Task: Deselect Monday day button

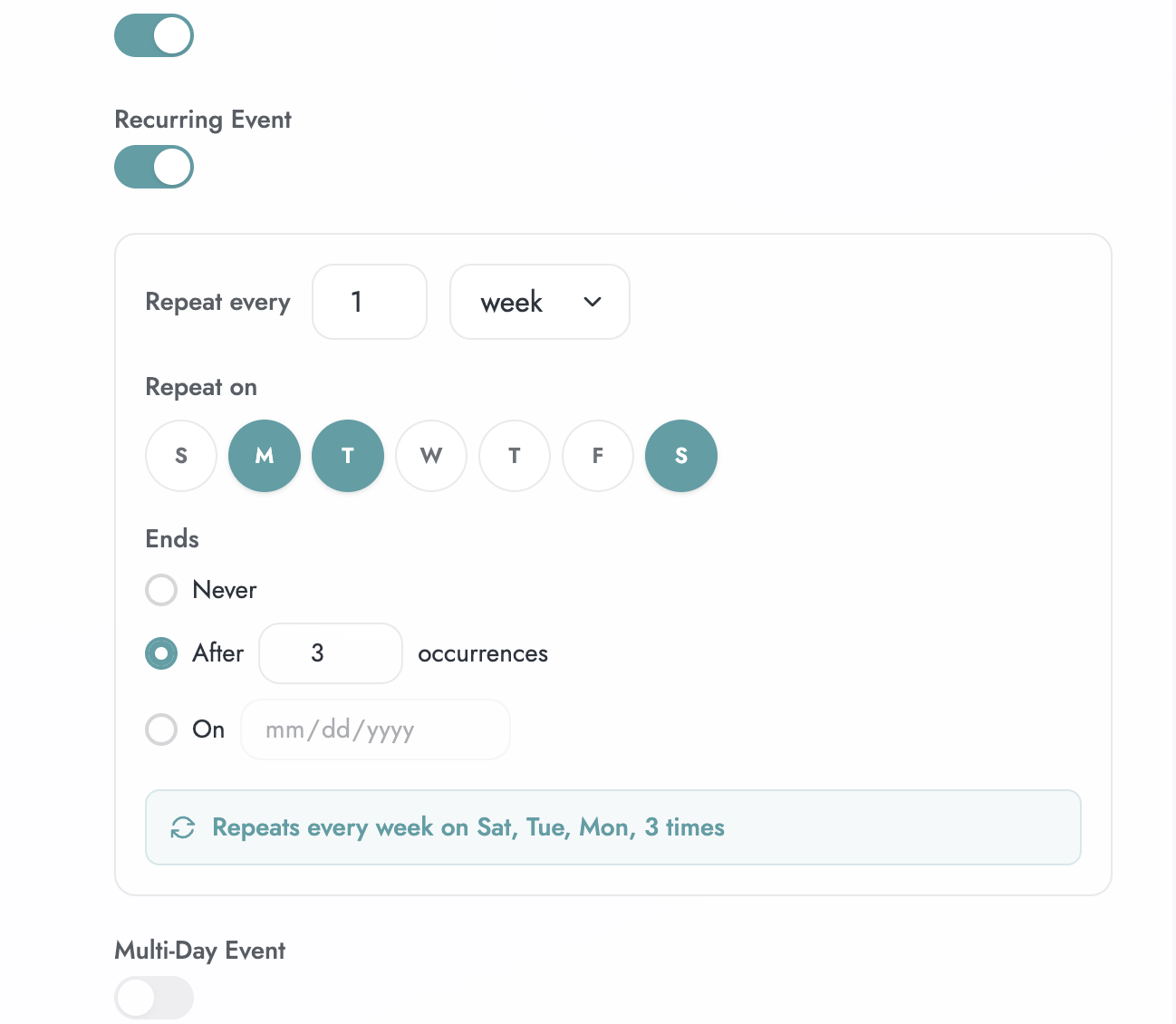Action: [265, 456]
